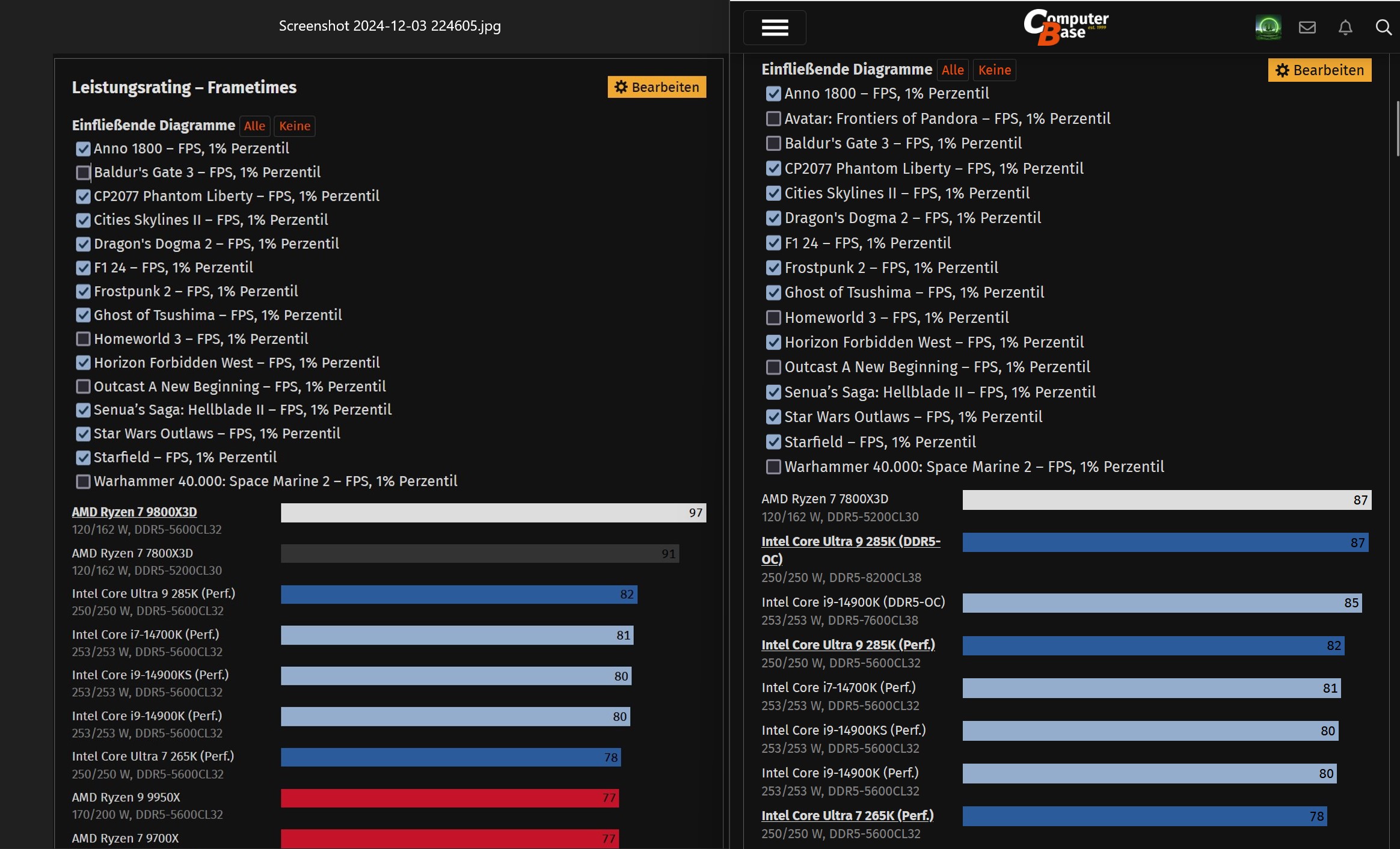Open the hamburger navigation menu
This screenshot has width=1400, height=849.
775,28
